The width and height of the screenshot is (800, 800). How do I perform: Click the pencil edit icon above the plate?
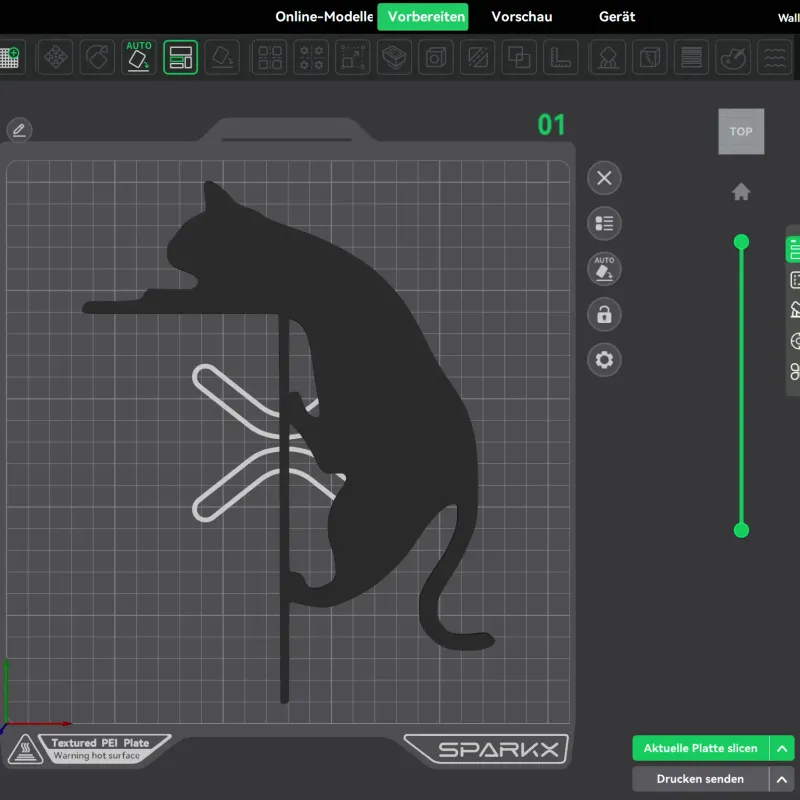(19, 130)
